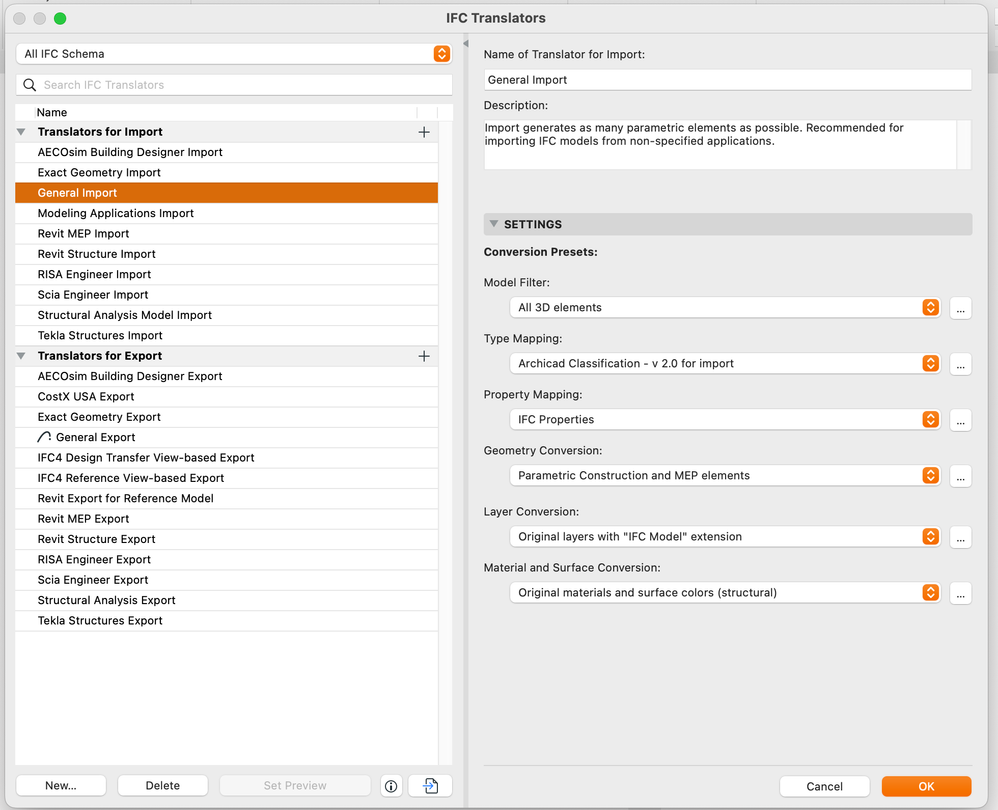Select IFC4 Design Transfer View-based Export
The image size is (998, 810).
click(x=227, y=457)
